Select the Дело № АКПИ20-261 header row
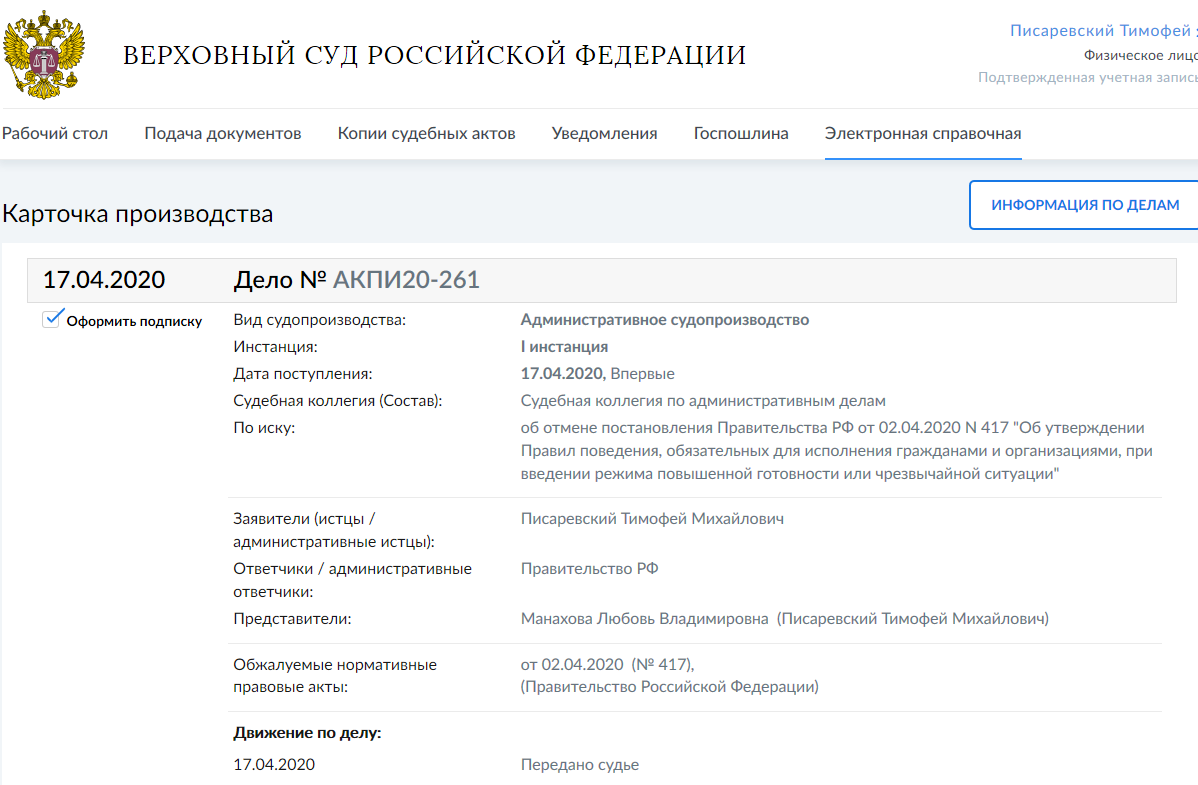The height and width of the screenshot is (785, 1198). (600, 280)
